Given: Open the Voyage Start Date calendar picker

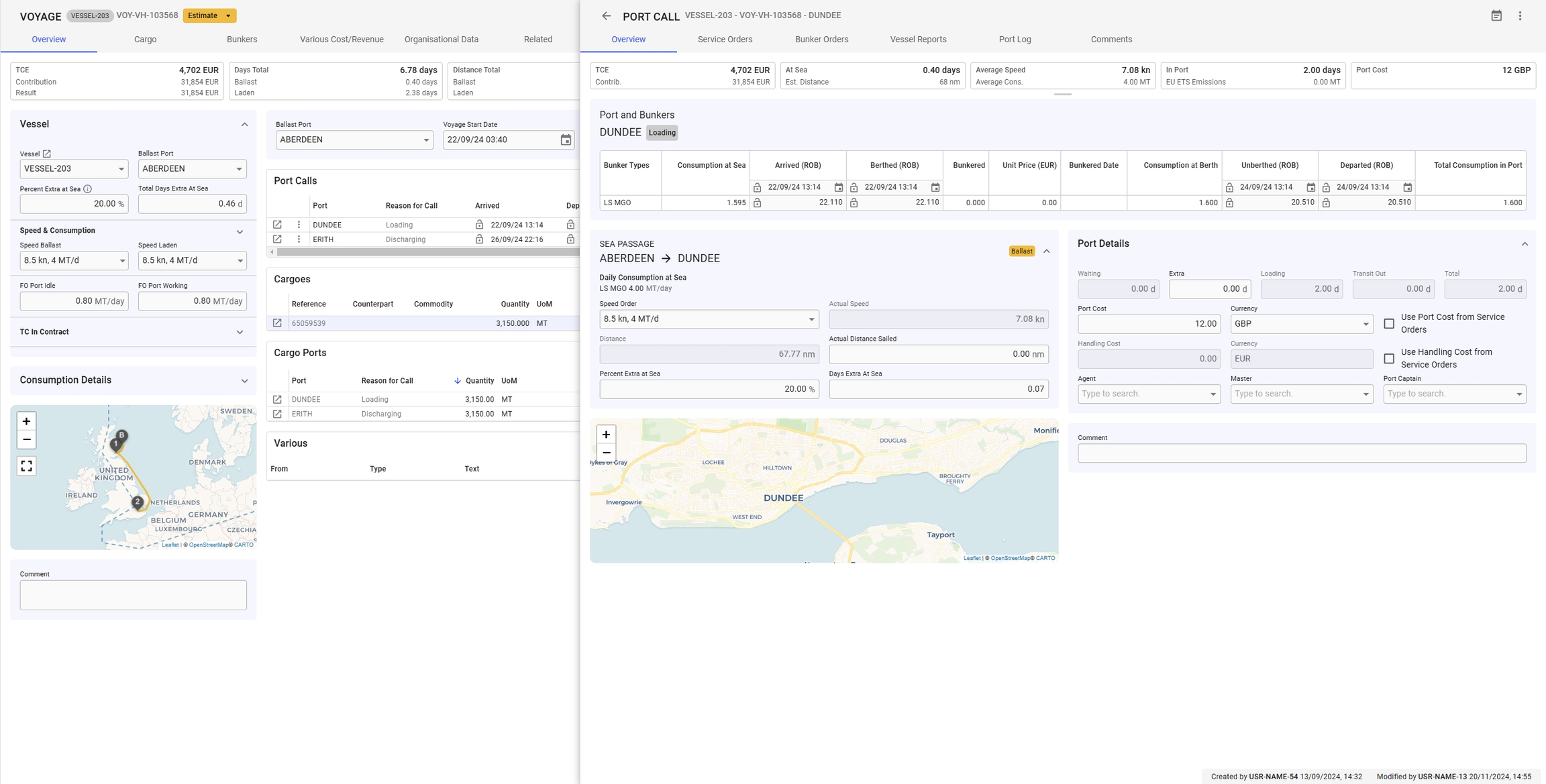Looking at the screenshot, I should [x=566, y=140].
